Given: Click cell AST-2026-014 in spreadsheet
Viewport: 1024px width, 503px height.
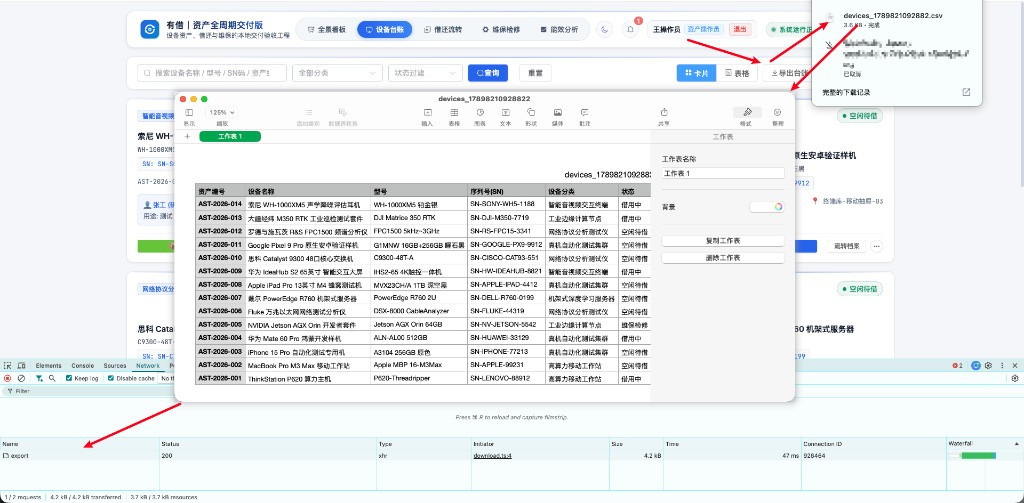Looking at the screenshot, I should [x=220, y=204].
